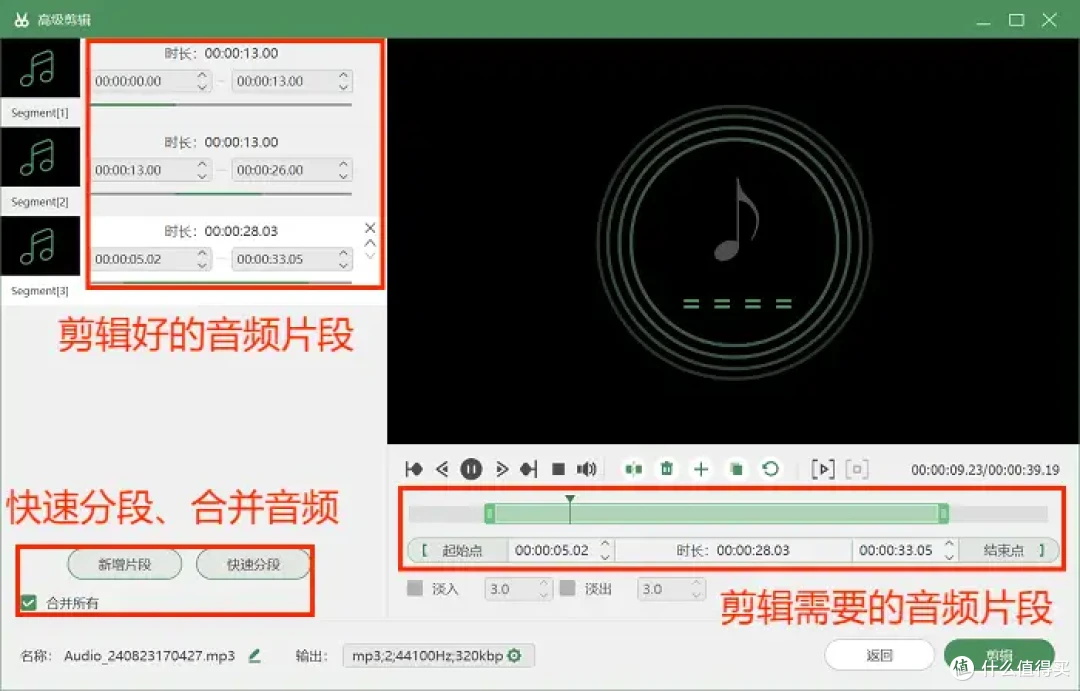Viewport: 1080px width, 691px height.
Task: Decrease timeline end point 00:00:33.05 stepper
Action: [949, 556]
